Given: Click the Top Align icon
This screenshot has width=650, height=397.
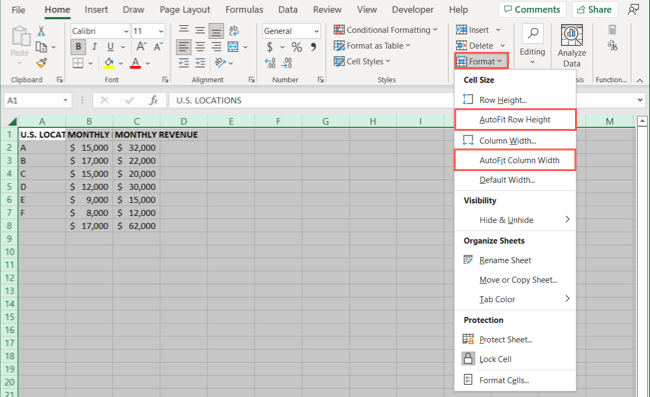Looking at the screenshot, I should pyautogui.click(x=184, y=30).
